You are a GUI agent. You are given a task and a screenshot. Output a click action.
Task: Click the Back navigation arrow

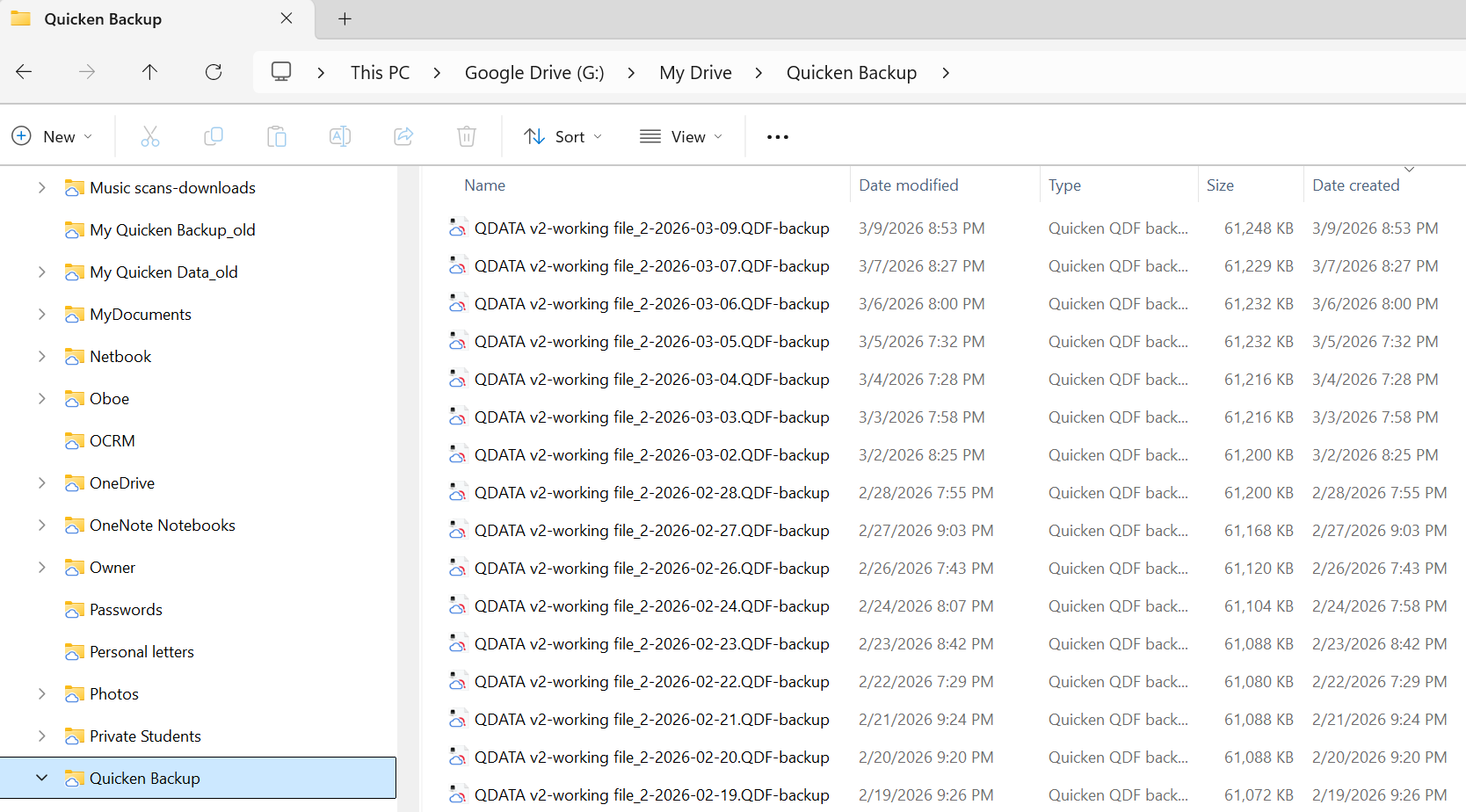pyautogui.click(x=24, y=72)
